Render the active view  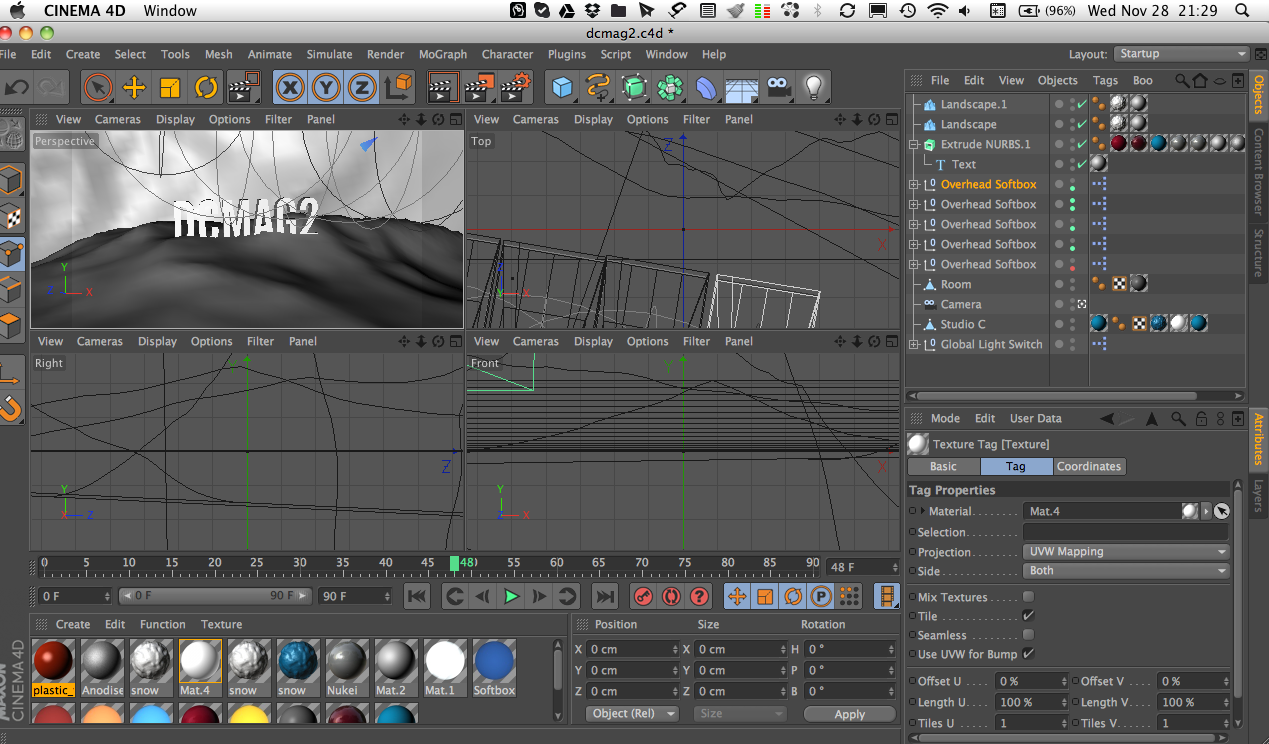click(x=443, y=87)
